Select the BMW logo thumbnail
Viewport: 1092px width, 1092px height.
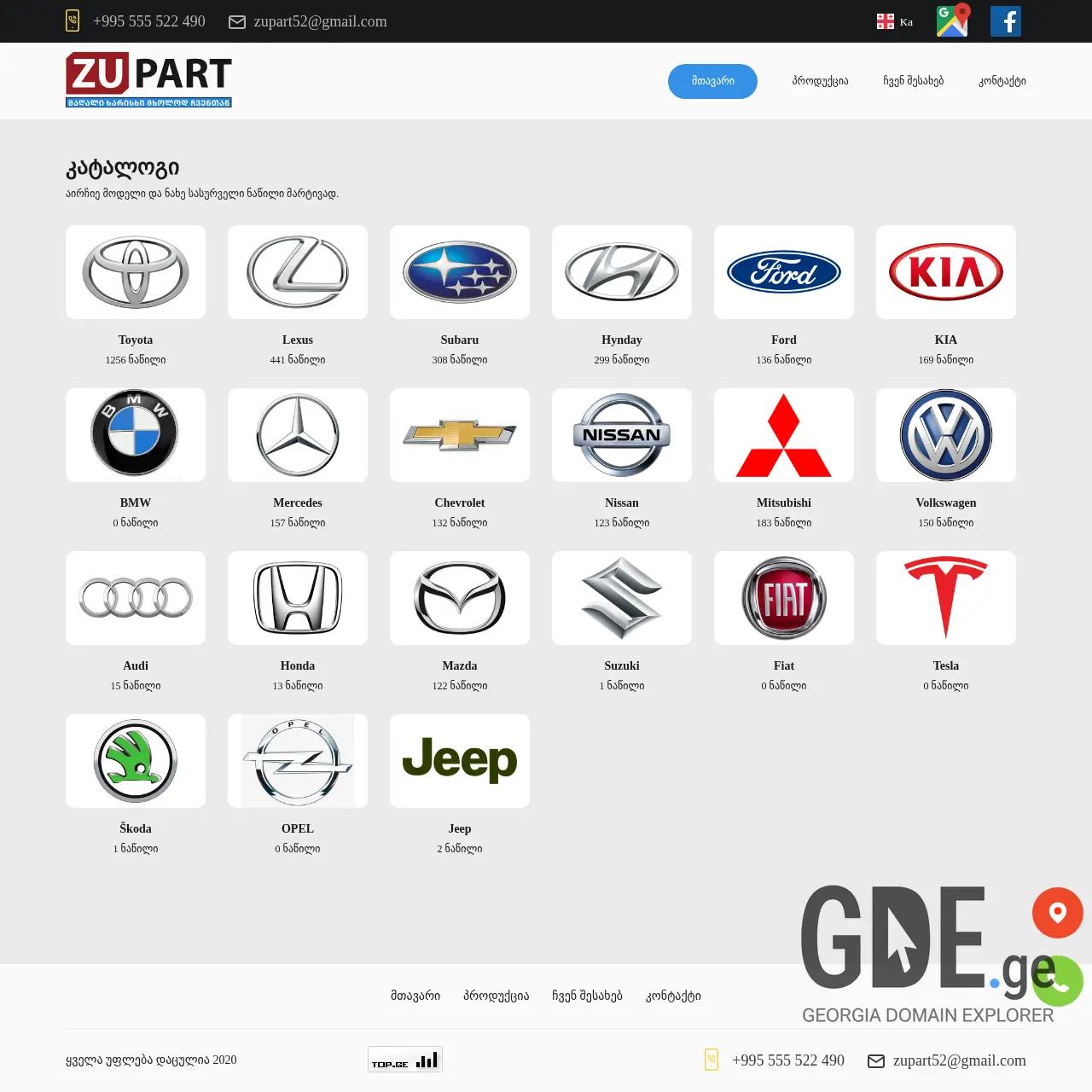(x=135, y=435)
